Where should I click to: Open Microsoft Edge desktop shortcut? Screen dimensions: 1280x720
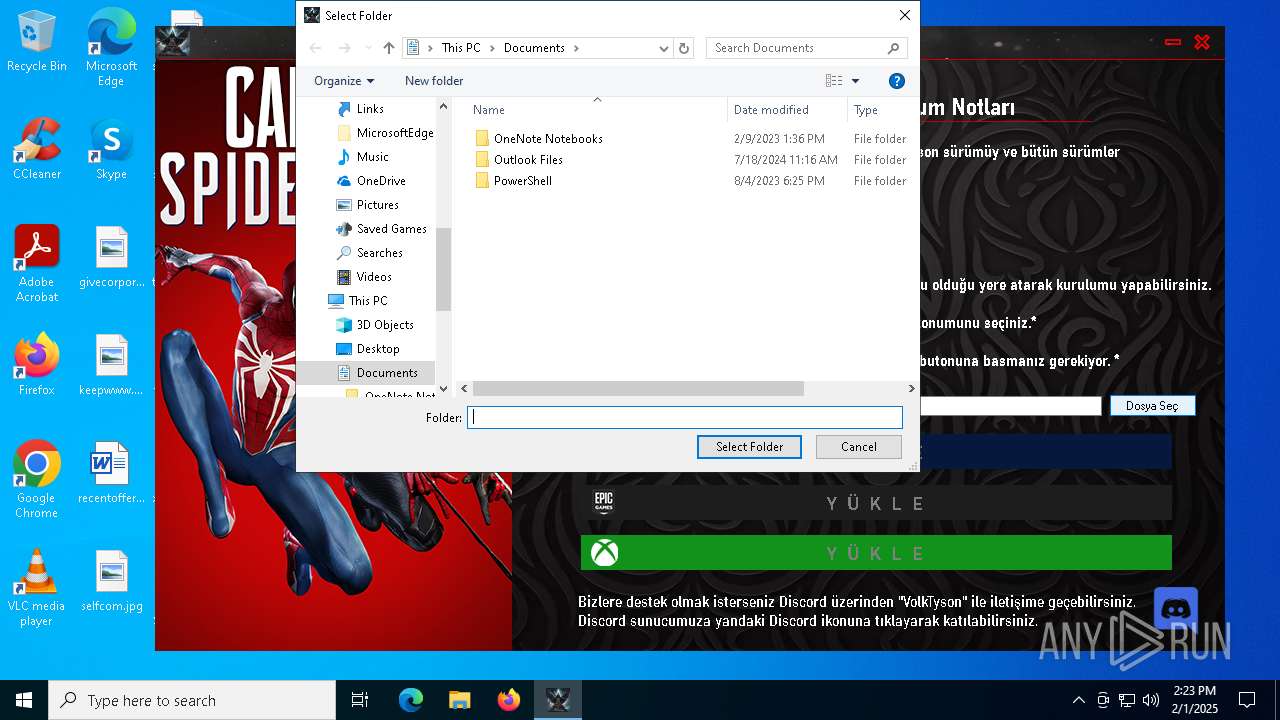point(111,48)
